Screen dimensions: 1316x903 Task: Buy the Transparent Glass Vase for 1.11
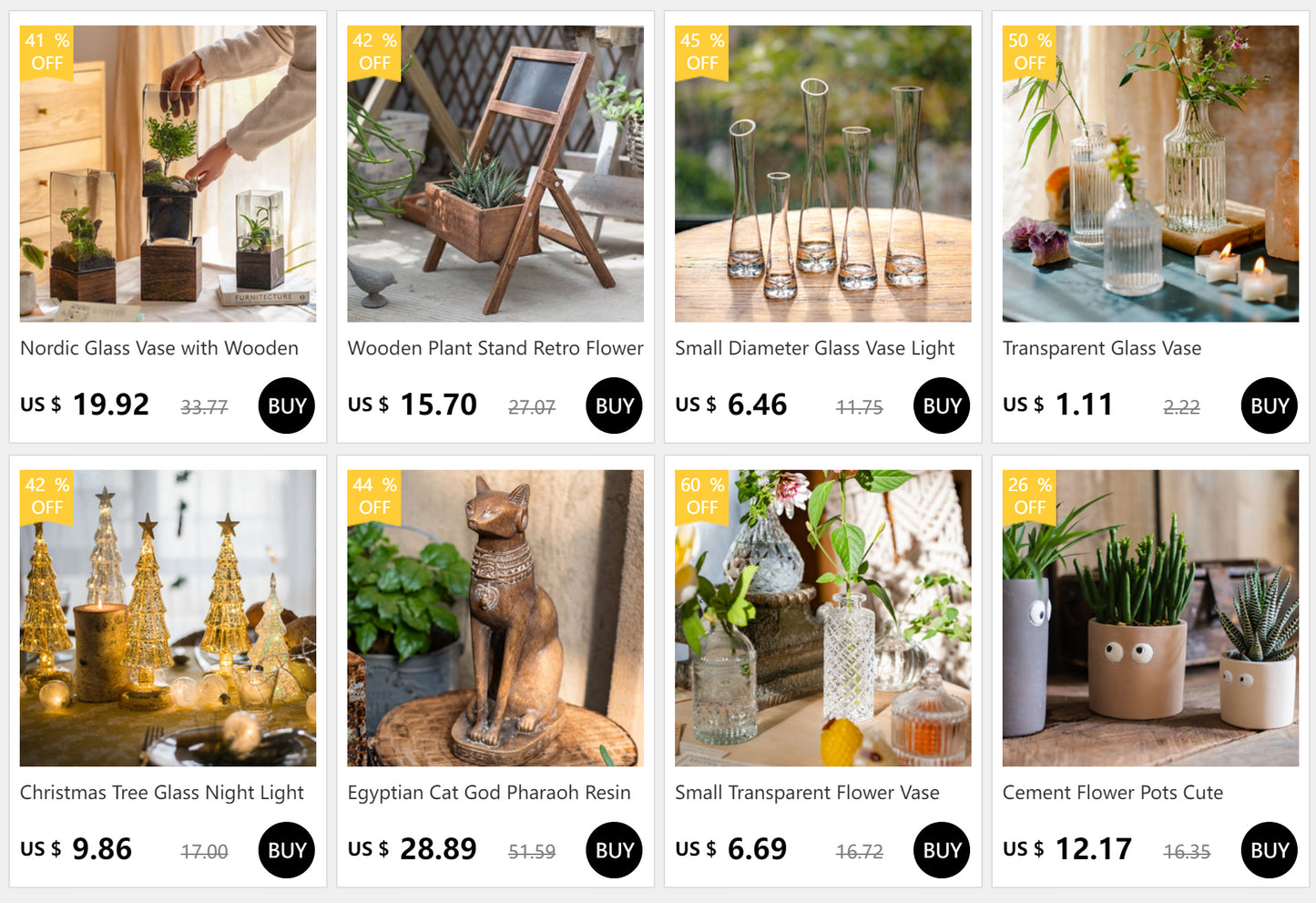coord(1270,405)
